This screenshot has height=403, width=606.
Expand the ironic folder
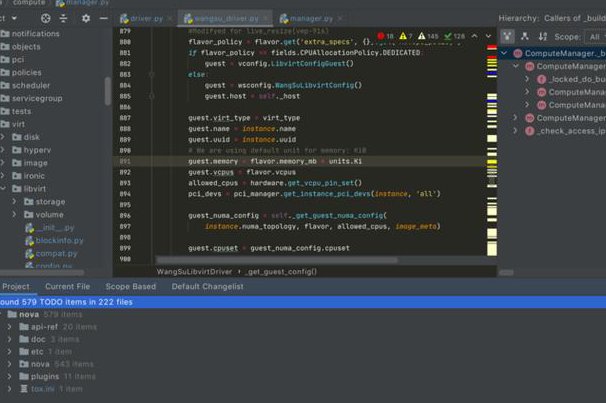click(3, 176)
